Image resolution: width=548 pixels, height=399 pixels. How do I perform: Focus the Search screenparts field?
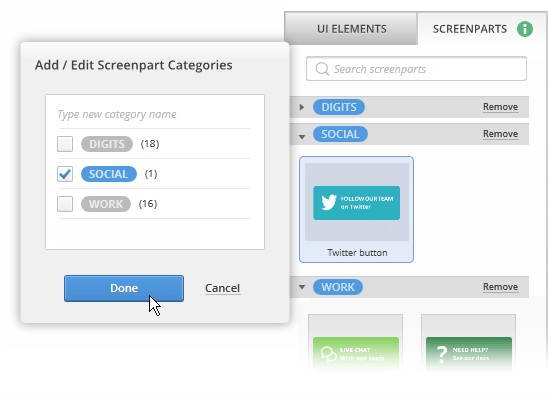pyautogui.click(x=416, y=69)
